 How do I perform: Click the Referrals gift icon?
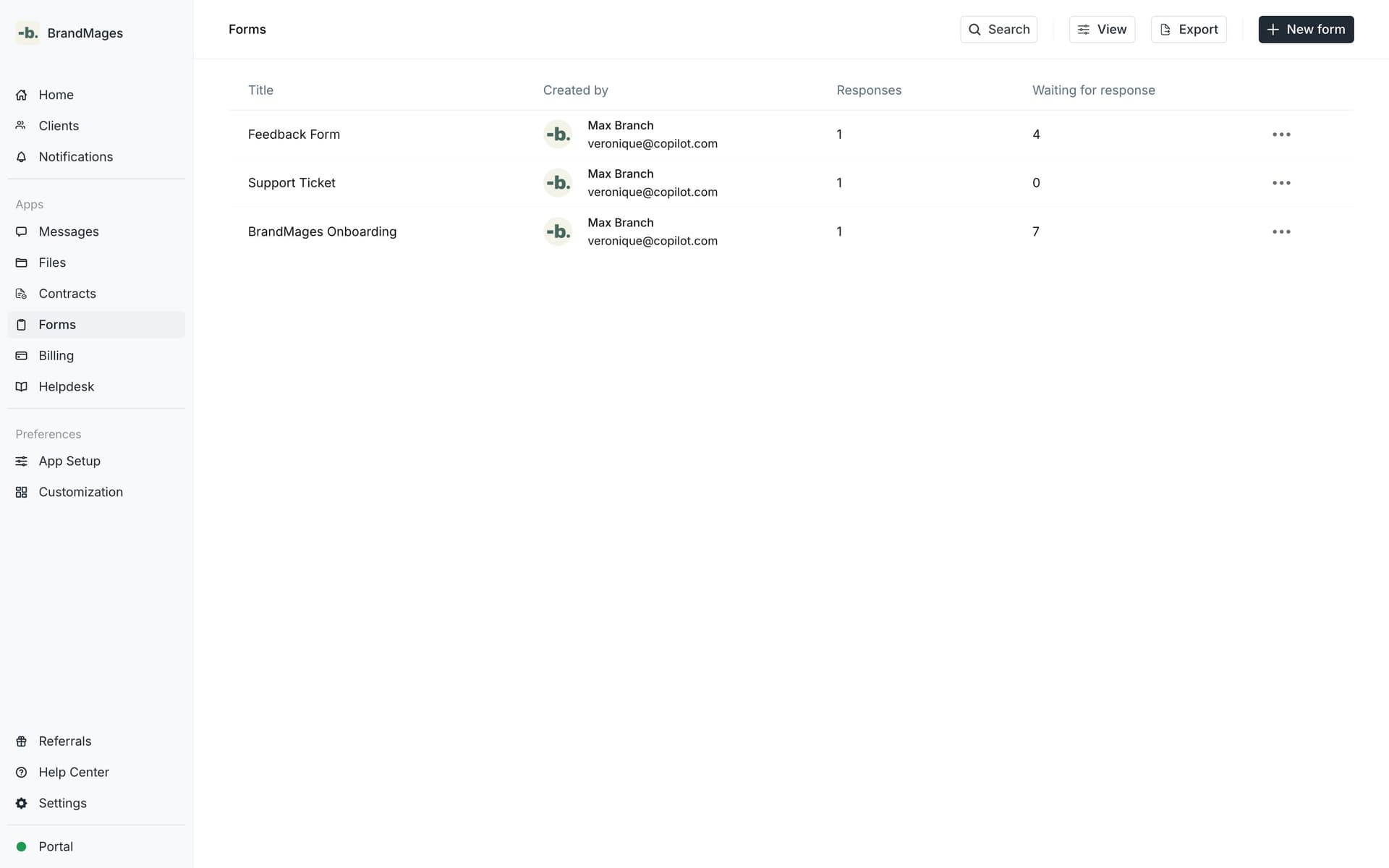[22, 741]
